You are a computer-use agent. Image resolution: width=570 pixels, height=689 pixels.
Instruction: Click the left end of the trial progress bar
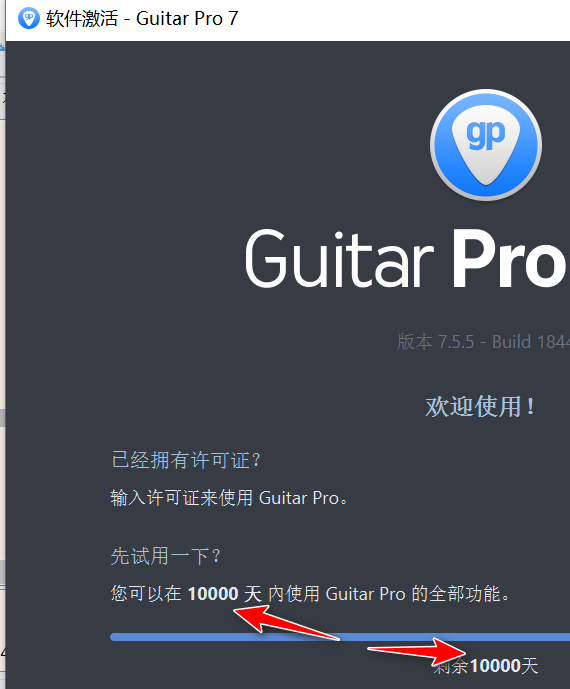(115, 637)
